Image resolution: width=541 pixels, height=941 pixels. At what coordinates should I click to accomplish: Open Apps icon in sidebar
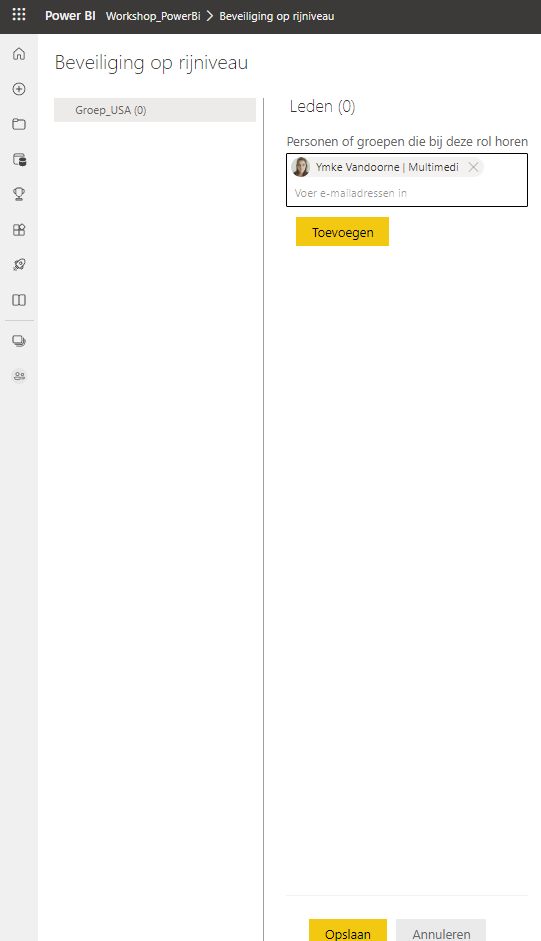pyautogui.click(x=19, y=230)
